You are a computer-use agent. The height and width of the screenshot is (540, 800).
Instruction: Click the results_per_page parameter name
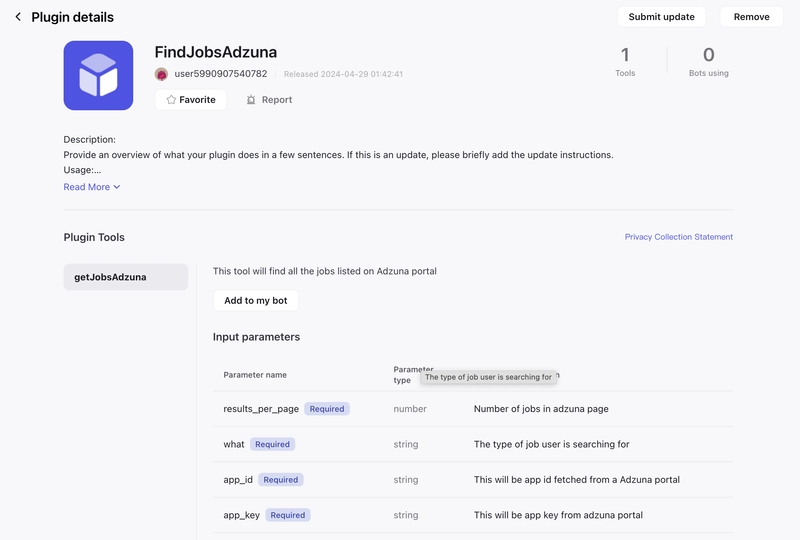point(261,409)
